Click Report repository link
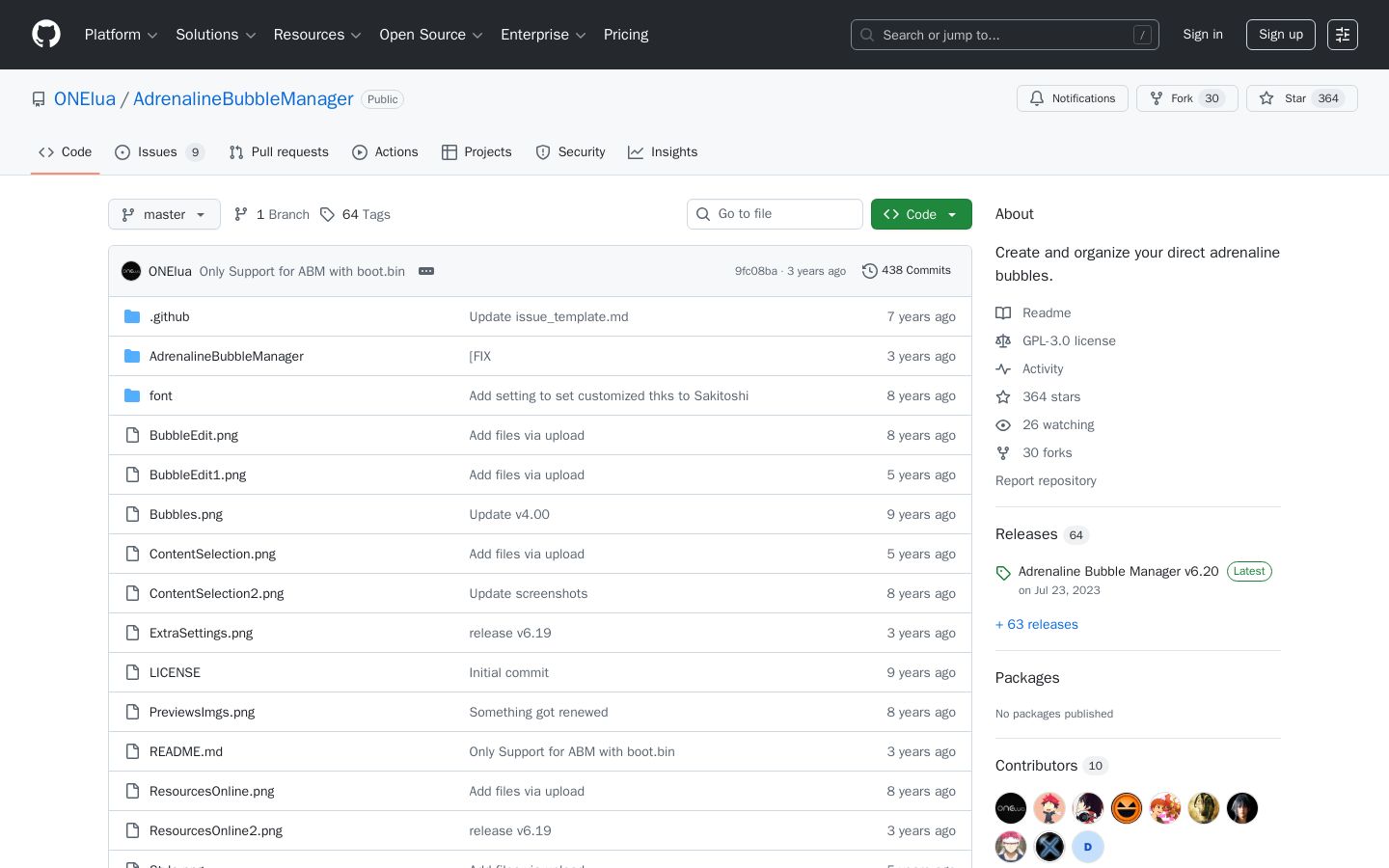This screenshot has height=868, width=1389. point(1046,480)
